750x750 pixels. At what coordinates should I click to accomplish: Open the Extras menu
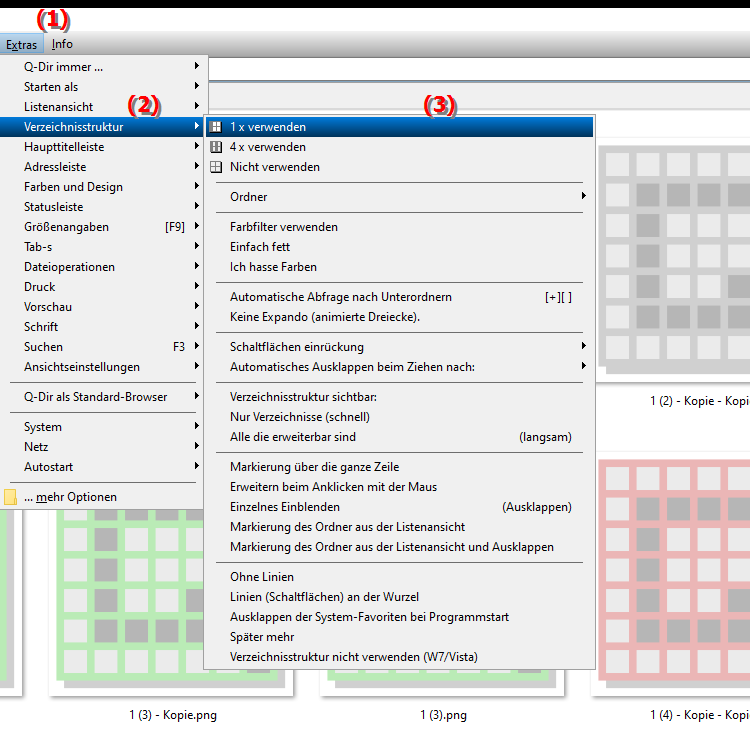22,44
